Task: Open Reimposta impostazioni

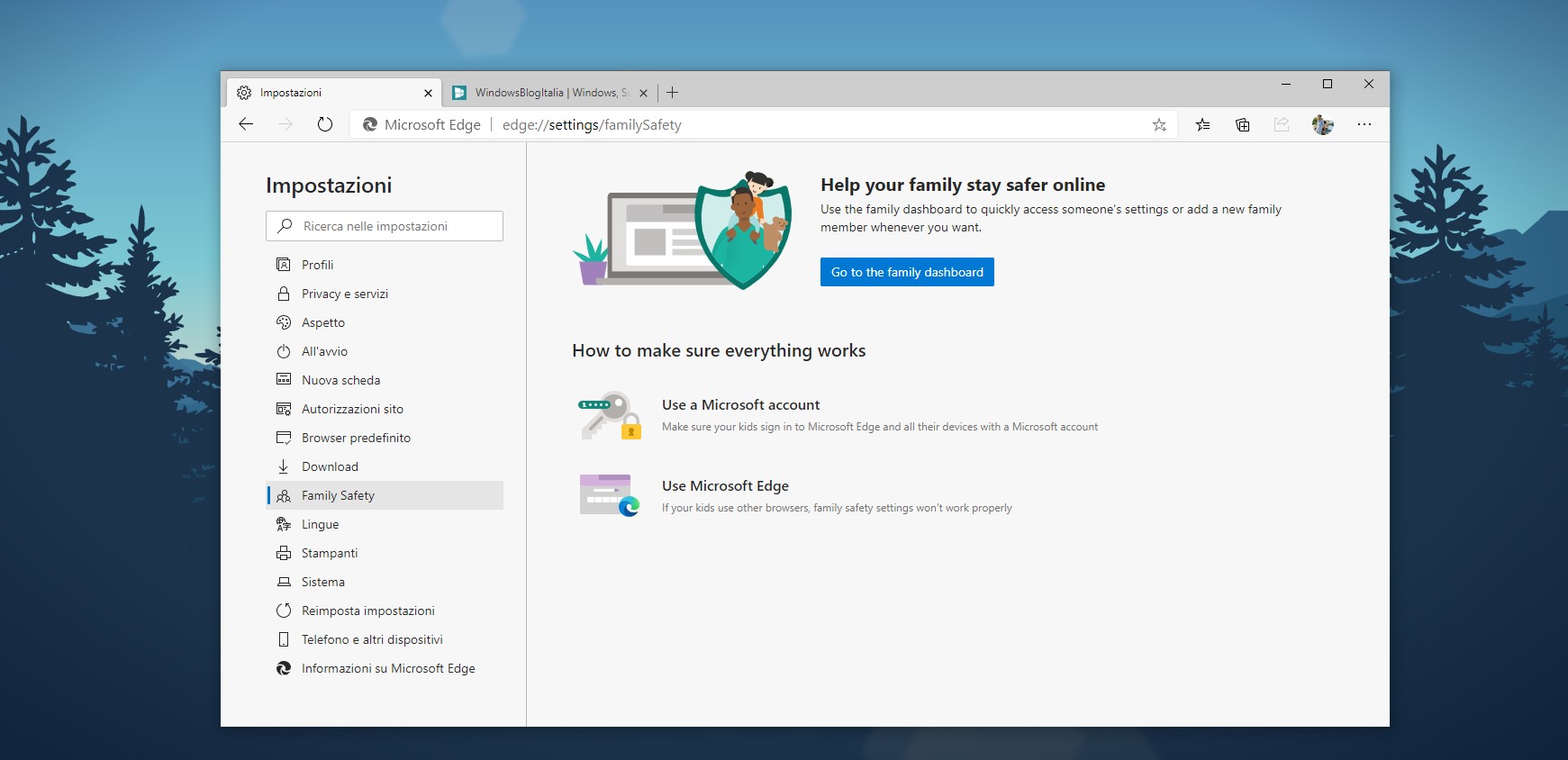Action: point(385,611)
